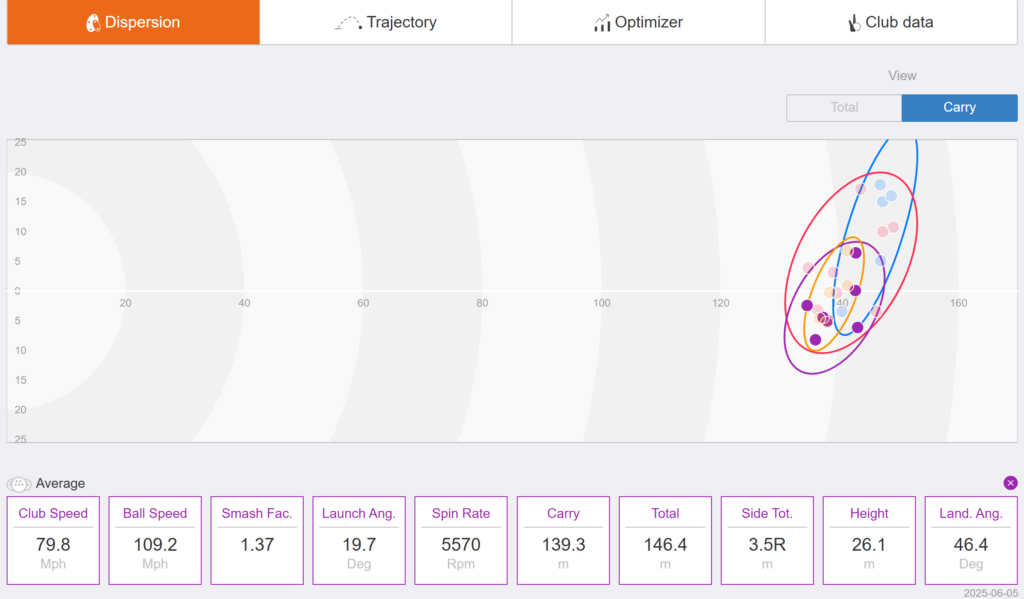Image resolution: width=1024 pixels, height=599 pixels.
Task: Click the Launch Ang. data tile
Action: pos(359,540)
